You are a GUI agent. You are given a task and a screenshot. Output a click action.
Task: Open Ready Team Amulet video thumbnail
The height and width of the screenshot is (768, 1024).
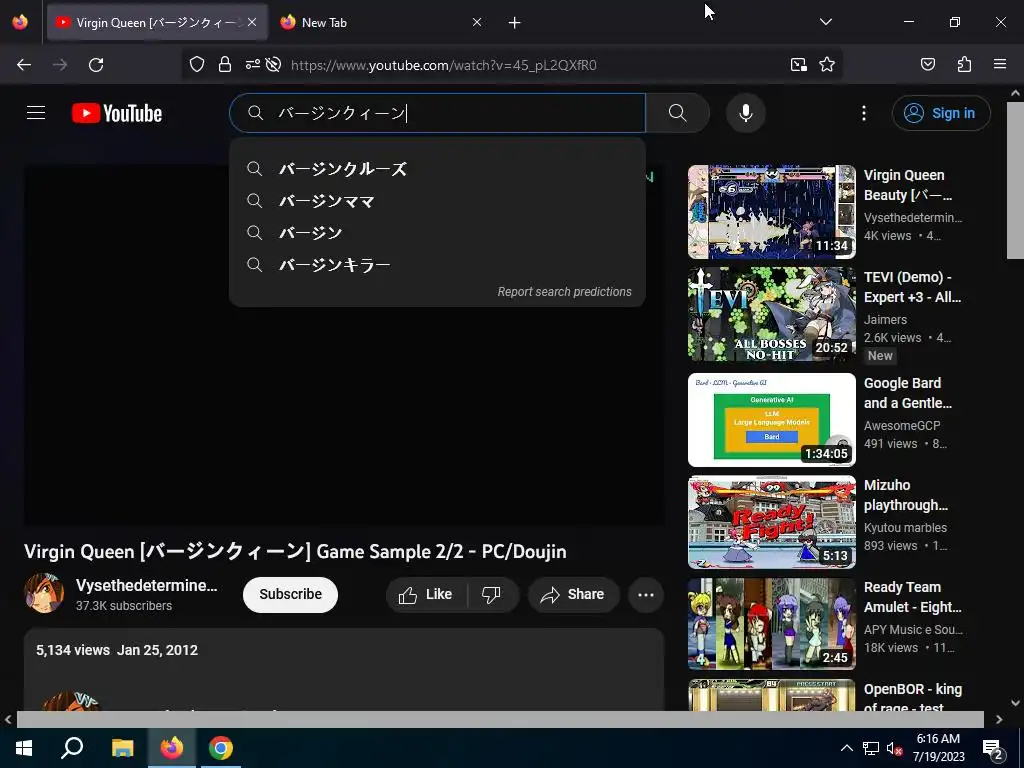(x=771, y=624)
